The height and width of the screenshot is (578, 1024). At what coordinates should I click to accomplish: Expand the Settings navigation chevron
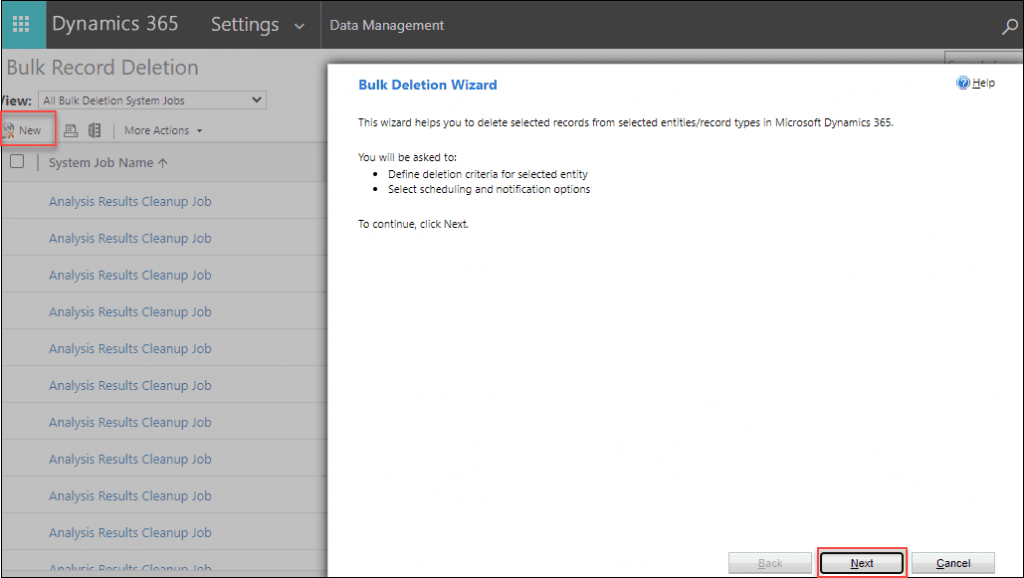tap(299, 27)
